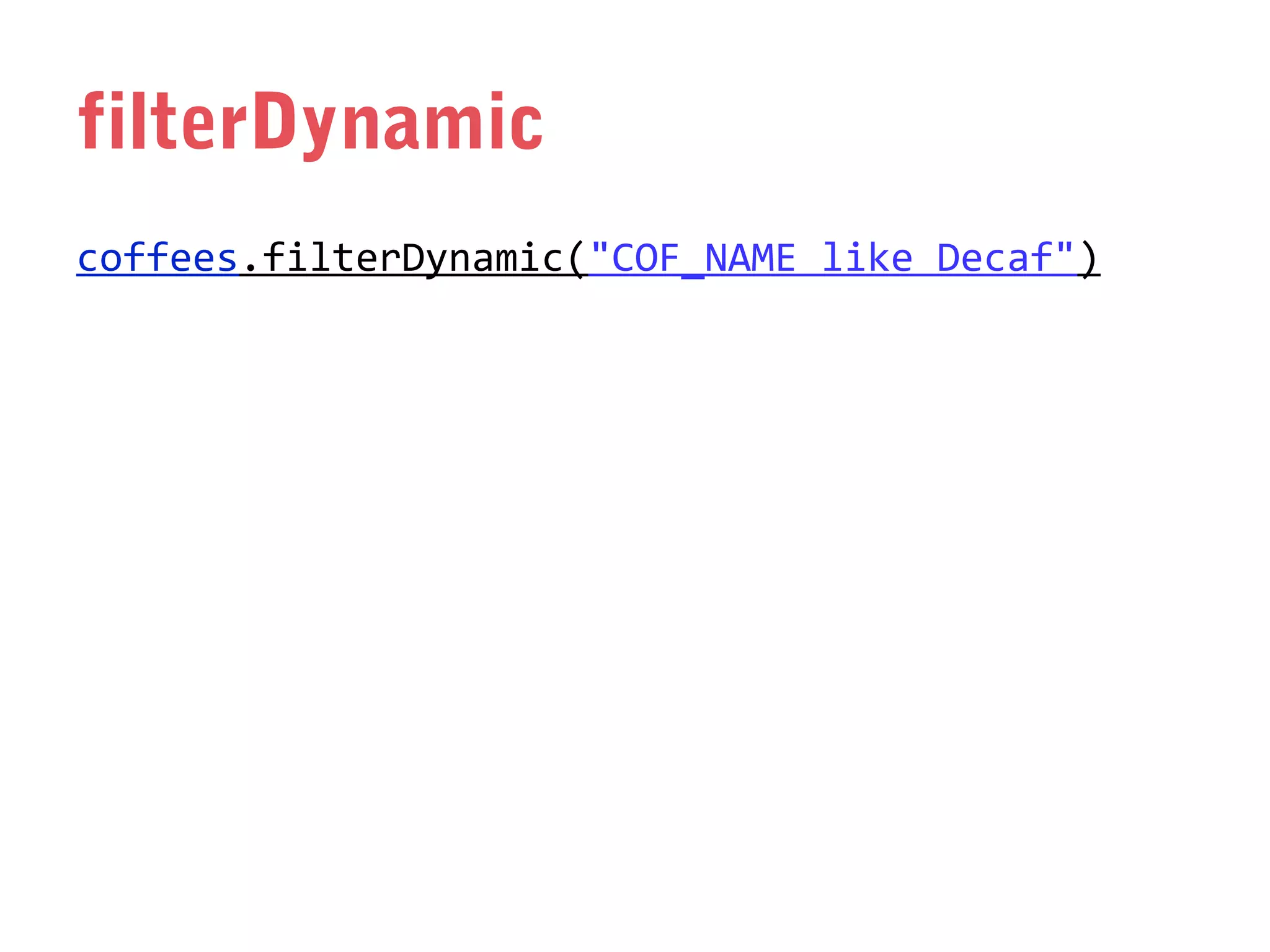Click the opening parenthesis after filterDynamic
This screenshot has height=952, width=1270.
pos(577,259)
